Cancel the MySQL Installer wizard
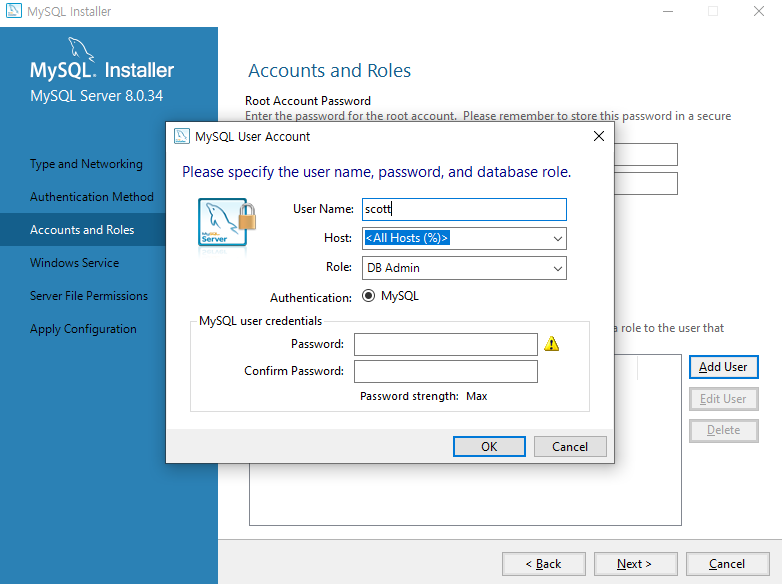 [x=728, y=564]
